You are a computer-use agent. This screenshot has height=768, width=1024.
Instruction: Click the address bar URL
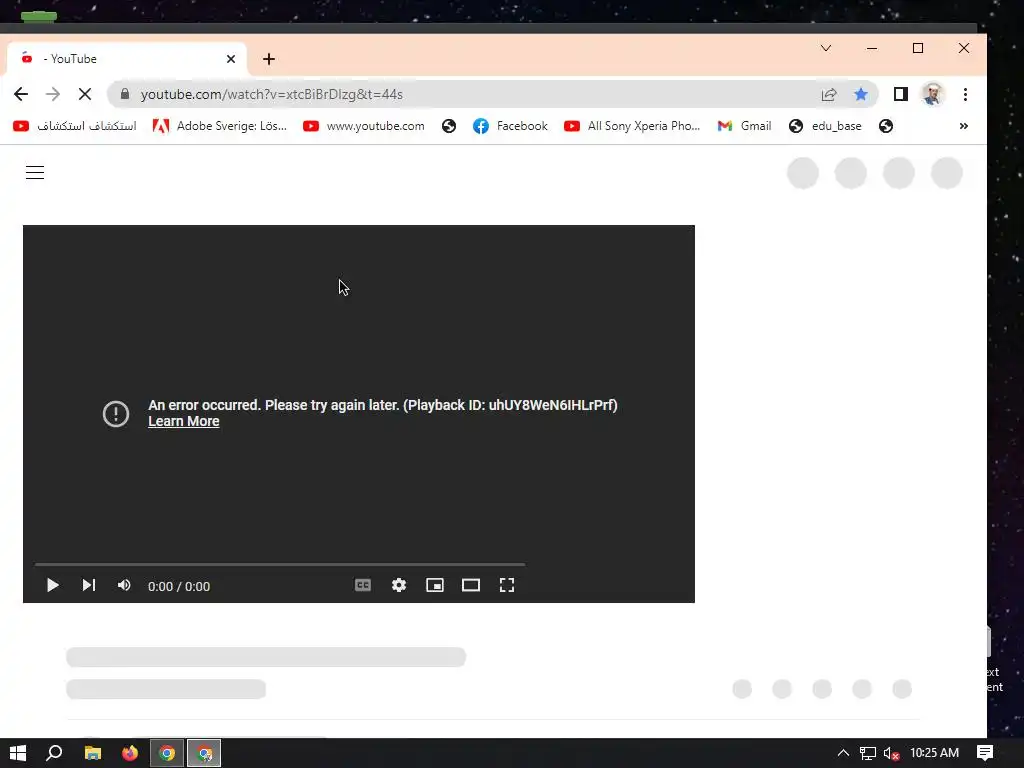272,94
